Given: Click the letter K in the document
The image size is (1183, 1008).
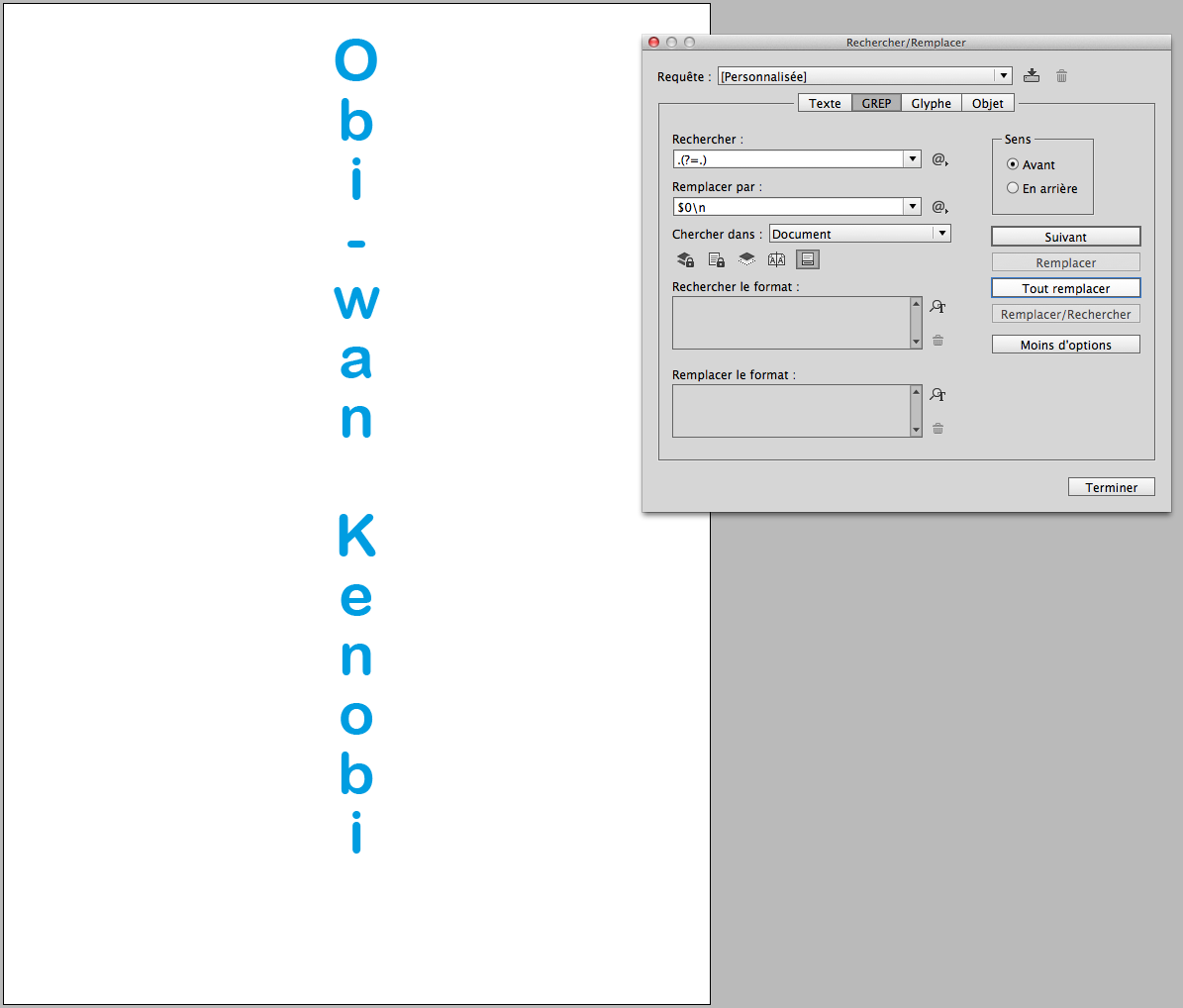Looking at the screenshot, I should pos(356,536).
